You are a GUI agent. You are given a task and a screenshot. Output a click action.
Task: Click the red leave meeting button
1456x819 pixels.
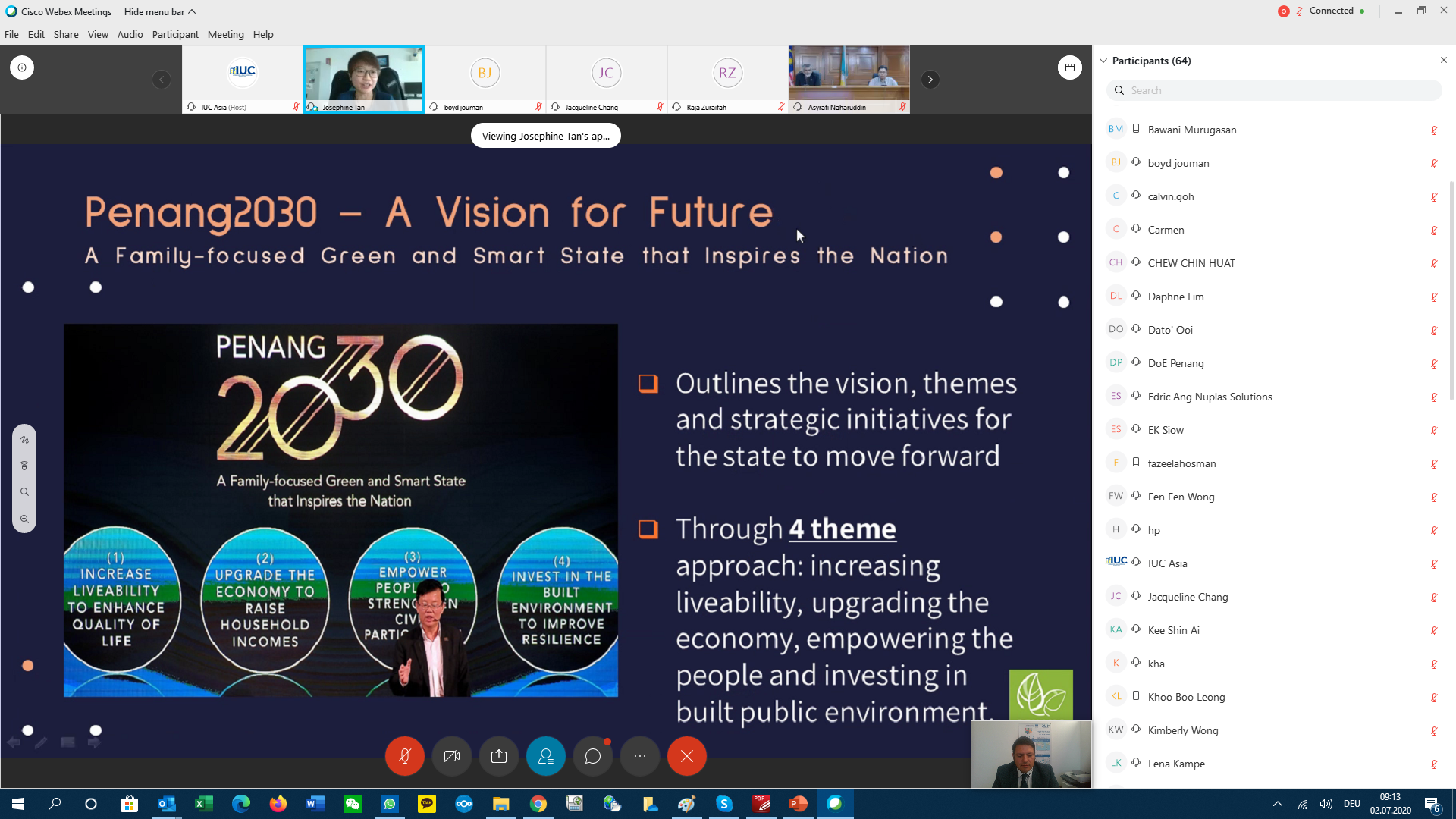click(687, 756)
